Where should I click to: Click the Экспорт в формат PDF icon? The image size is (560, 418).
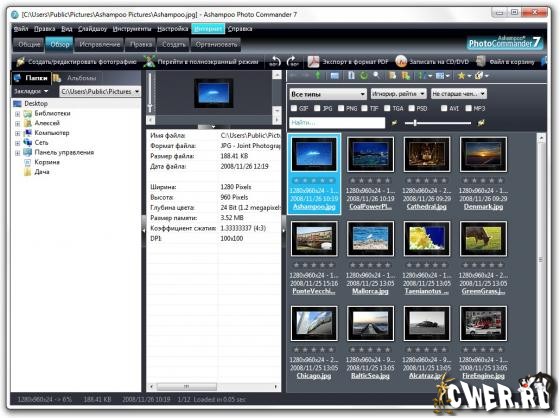click(313, 62)
